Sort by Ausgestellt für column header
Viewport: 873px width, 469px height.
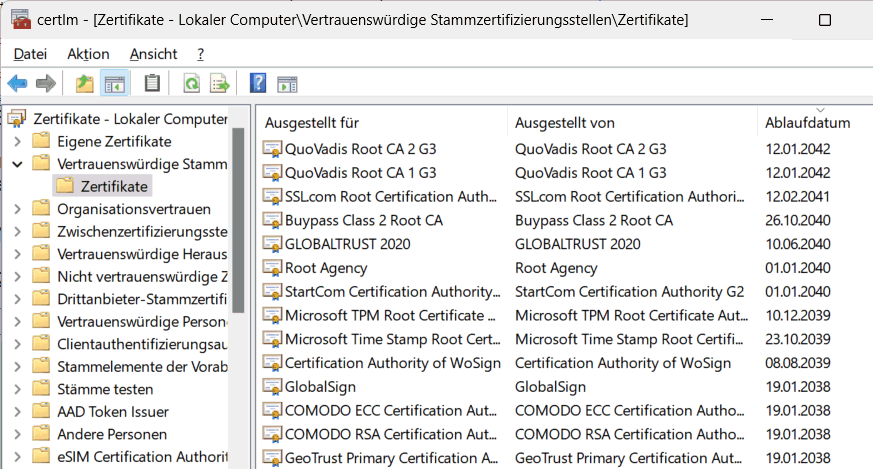382,123
